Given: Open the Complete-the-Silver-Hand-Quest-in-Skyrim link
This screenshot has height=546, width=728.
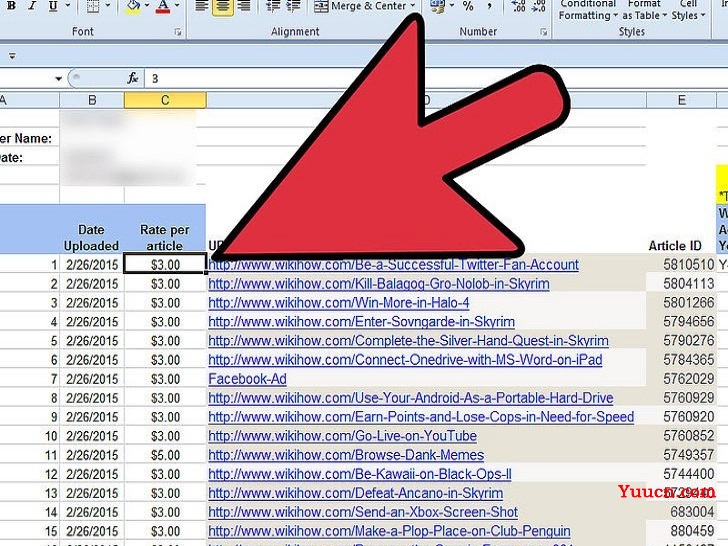Looking at the screenshot, I should click(408, 341).
